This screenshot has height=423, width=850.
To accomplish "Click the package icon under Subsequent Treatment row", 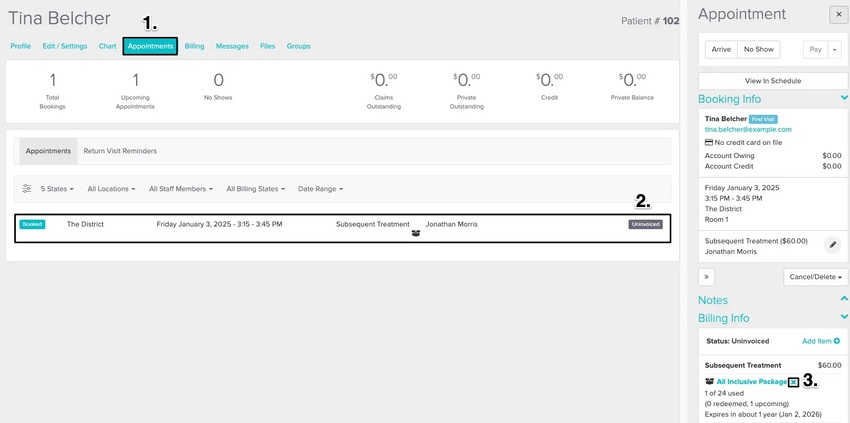I will (416, 233).
